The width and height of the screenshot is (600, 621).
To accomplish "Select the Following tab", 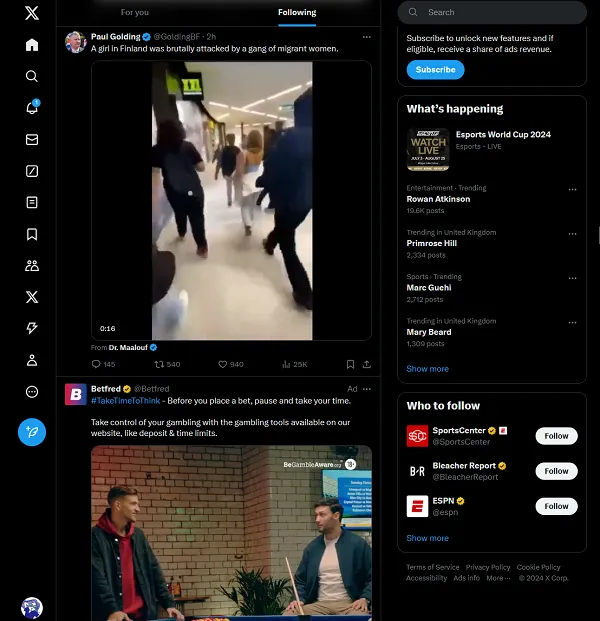I will click(297, 13).
